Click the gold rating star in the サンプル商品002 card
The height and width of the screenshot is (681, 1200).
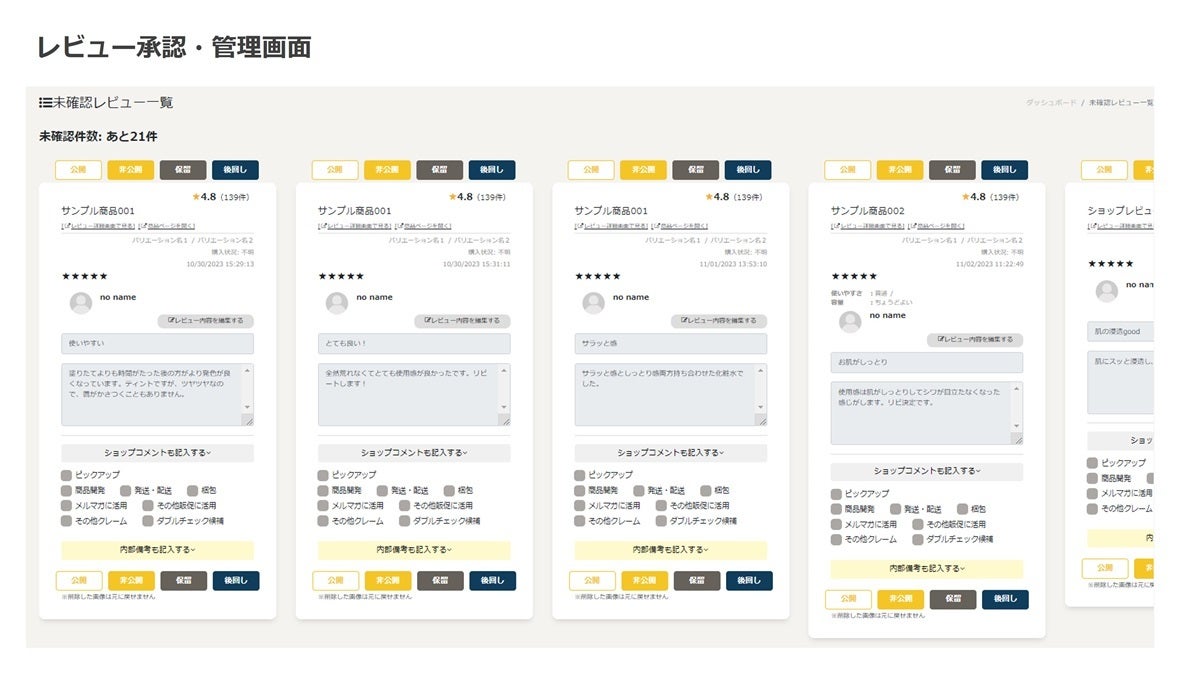coord(966,197)
